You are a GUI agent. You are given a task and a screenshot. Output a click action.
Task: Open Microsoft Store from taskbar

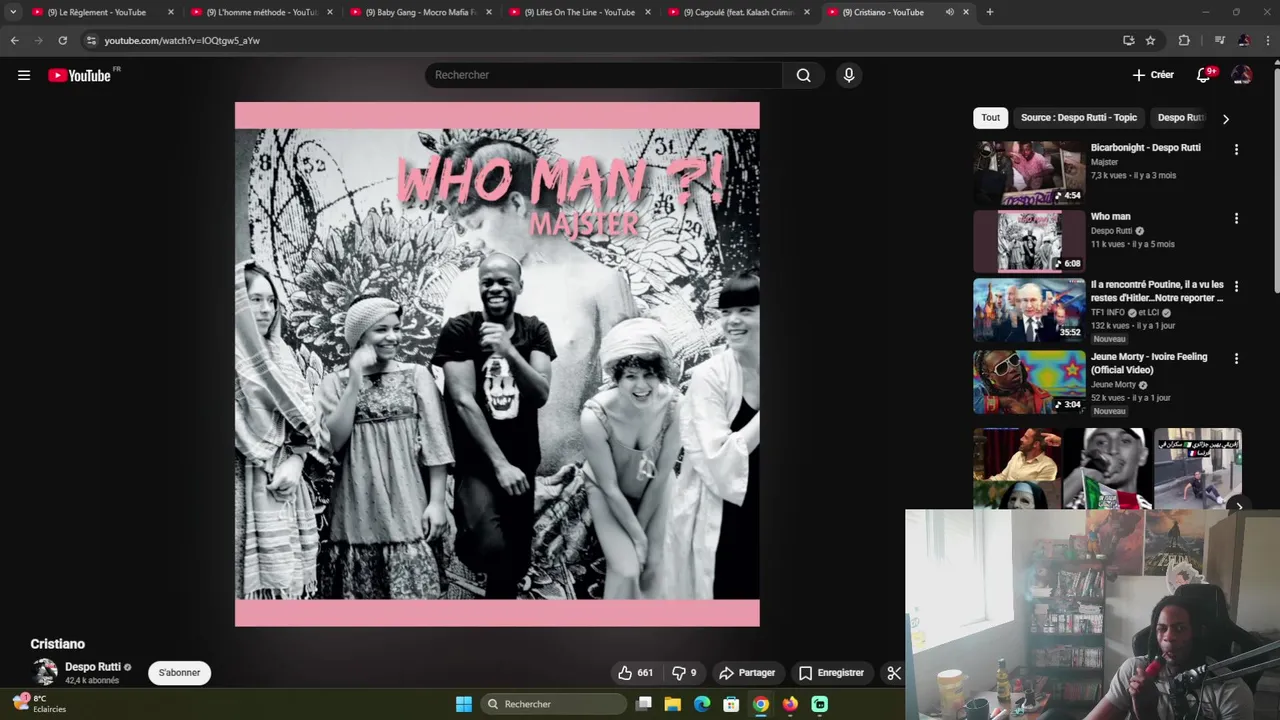pos(731,704)
